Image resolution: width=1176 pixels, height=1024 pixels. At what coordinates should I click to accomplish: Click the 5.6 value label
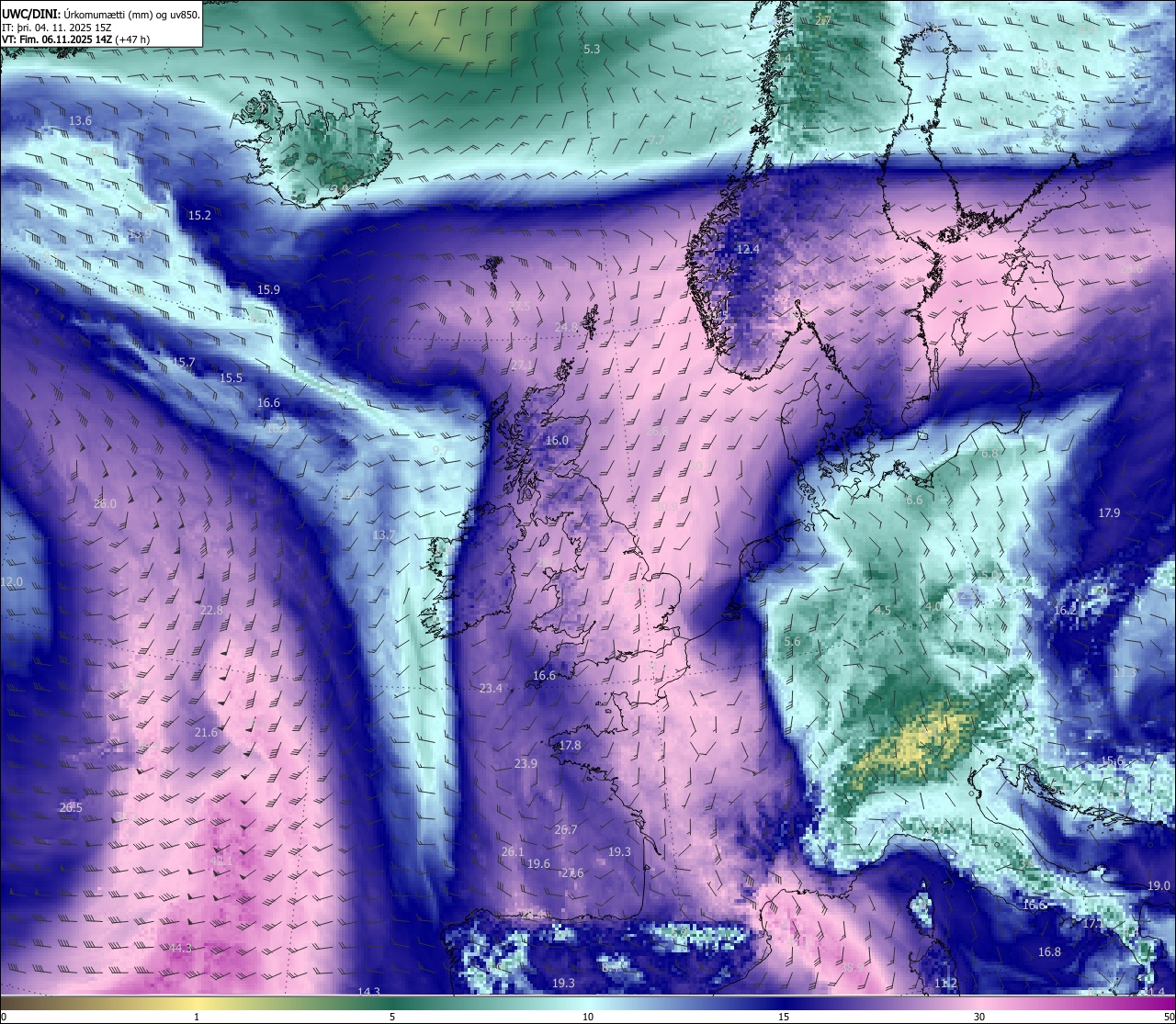[792, 642]
